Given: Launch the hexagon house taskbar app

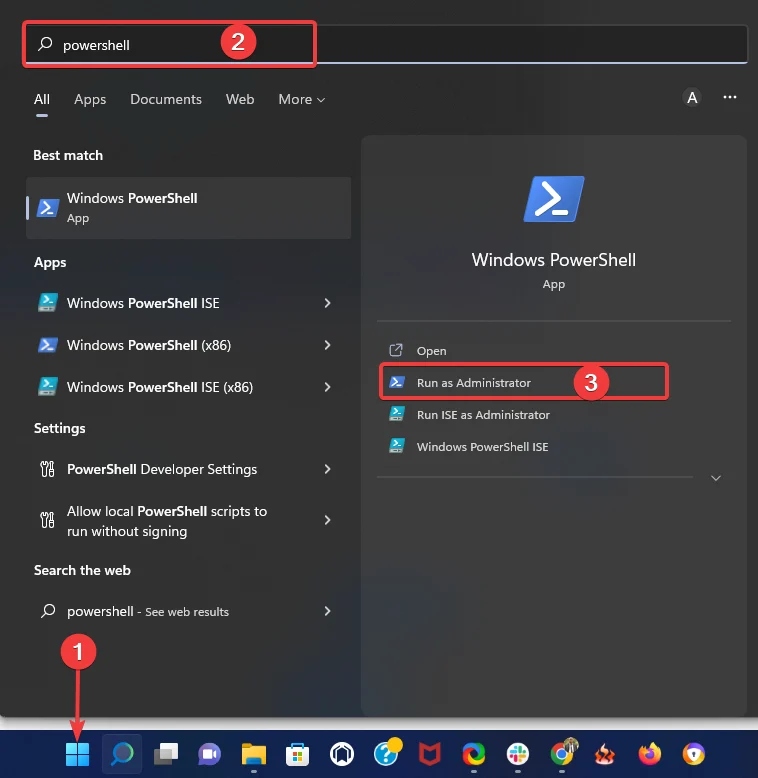Looking at the screenshot, I should [341, 754].
